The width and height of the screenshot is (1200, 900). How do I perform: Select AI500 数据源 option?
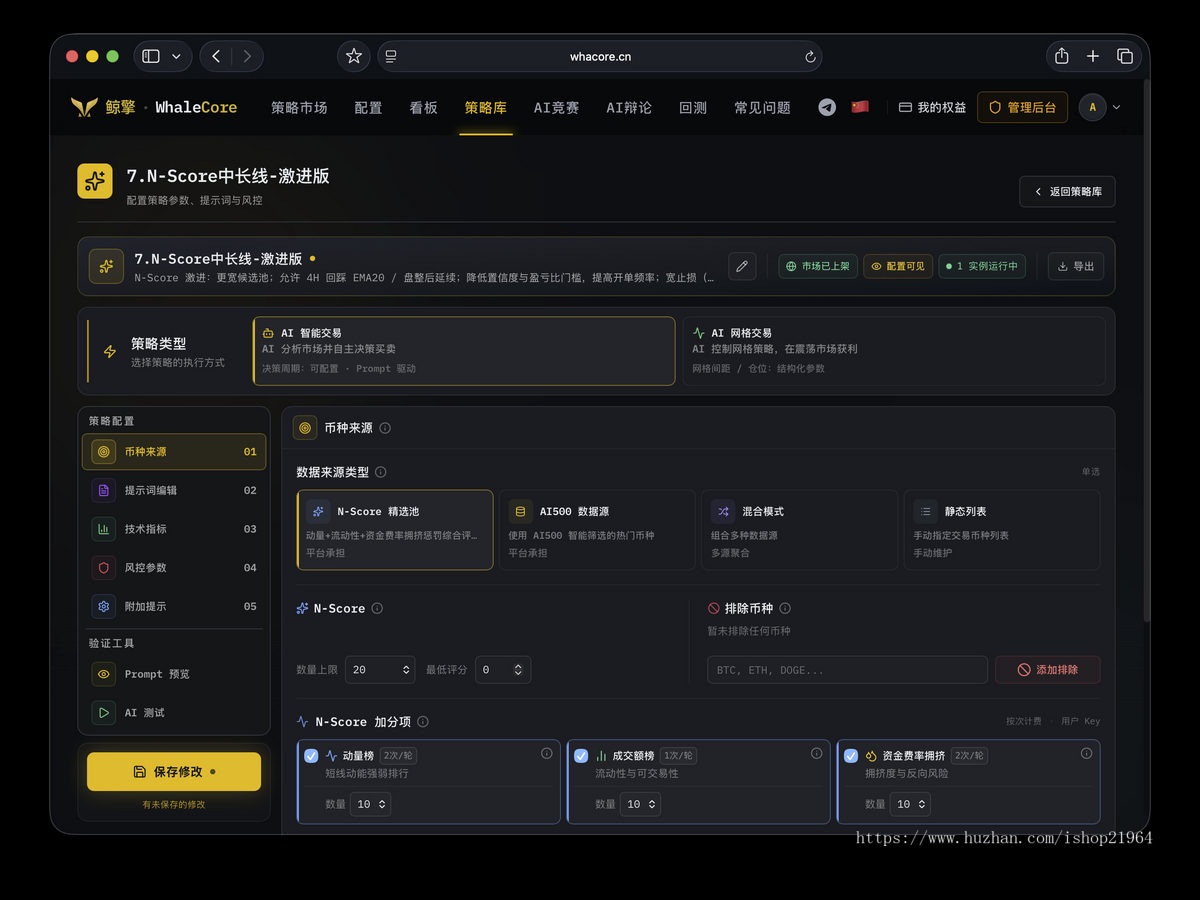pos(597,530)
